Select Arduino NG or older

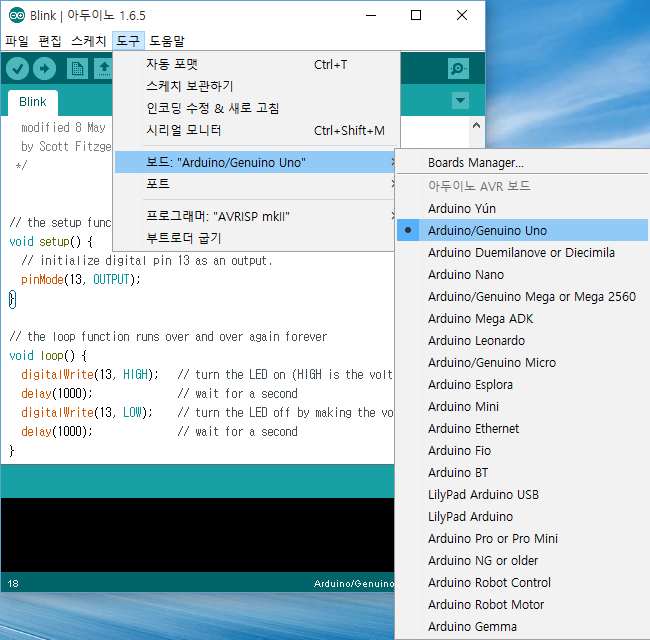(522, 560)
